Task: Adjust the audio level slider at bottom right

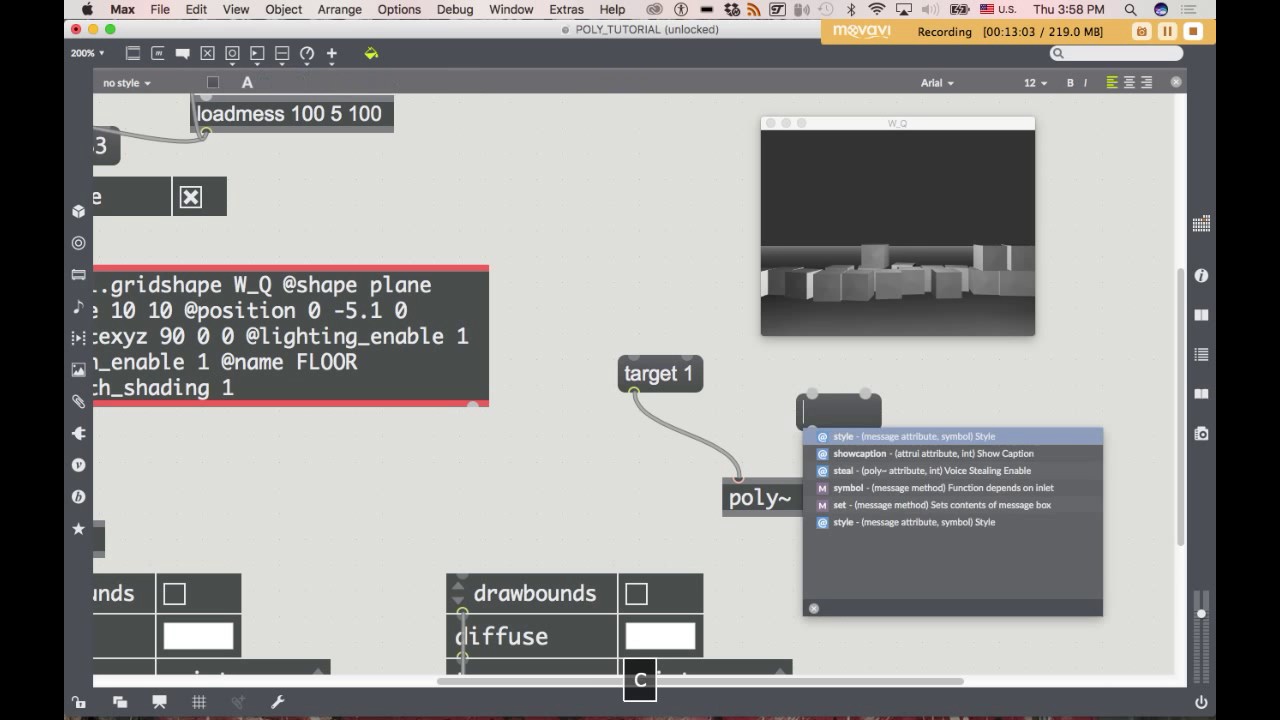Action: tap(1201, 614)
